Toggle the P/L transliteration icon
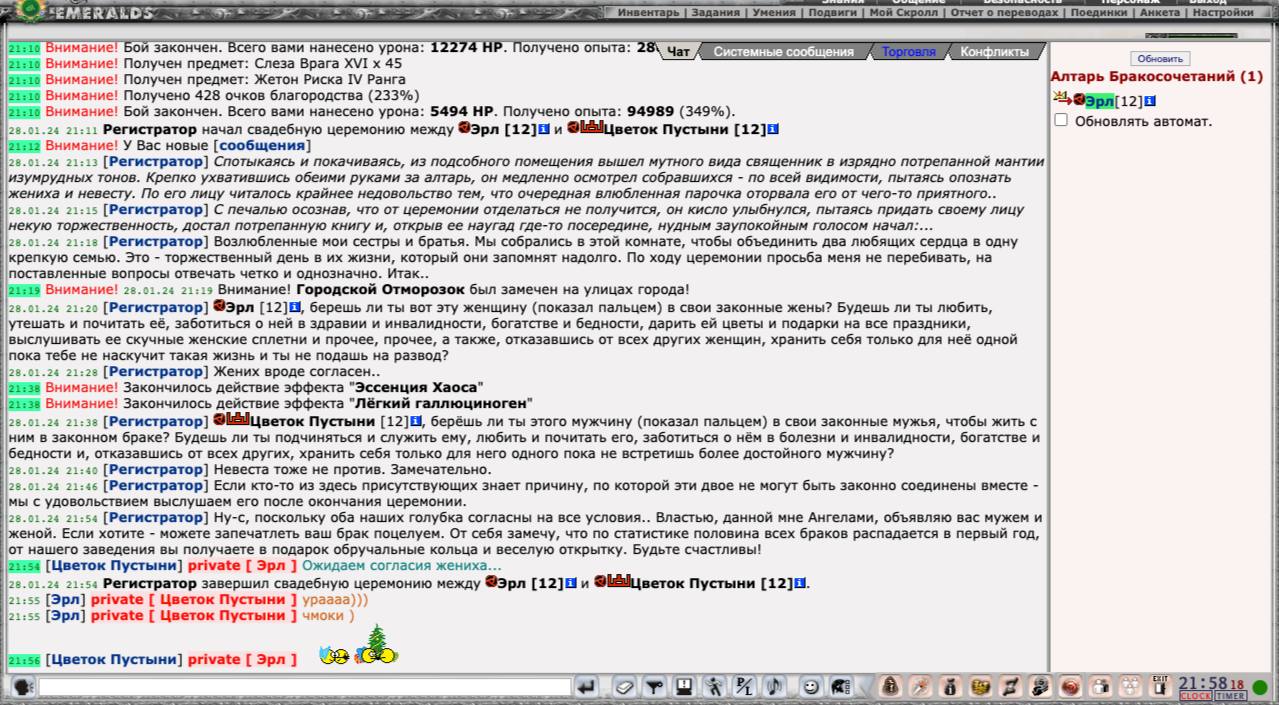The image size is (1279, 705). 744,687
